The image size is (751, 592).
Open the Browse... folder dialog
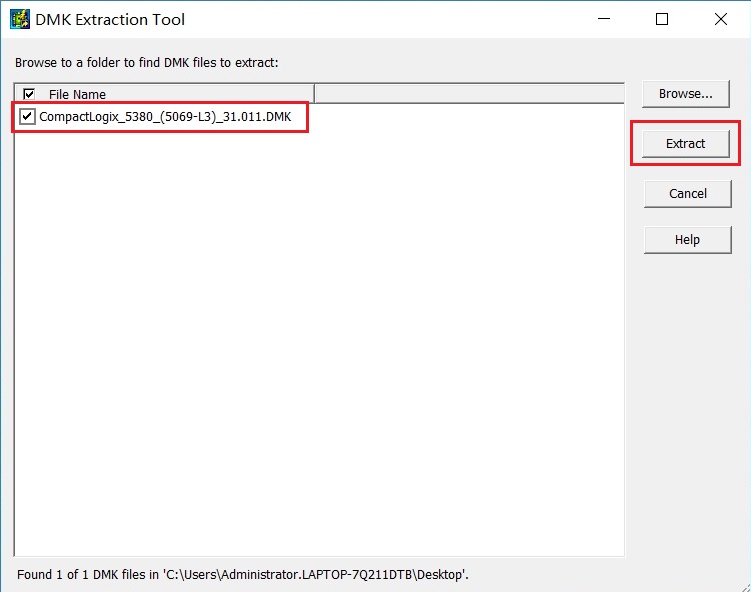(685, 94)
